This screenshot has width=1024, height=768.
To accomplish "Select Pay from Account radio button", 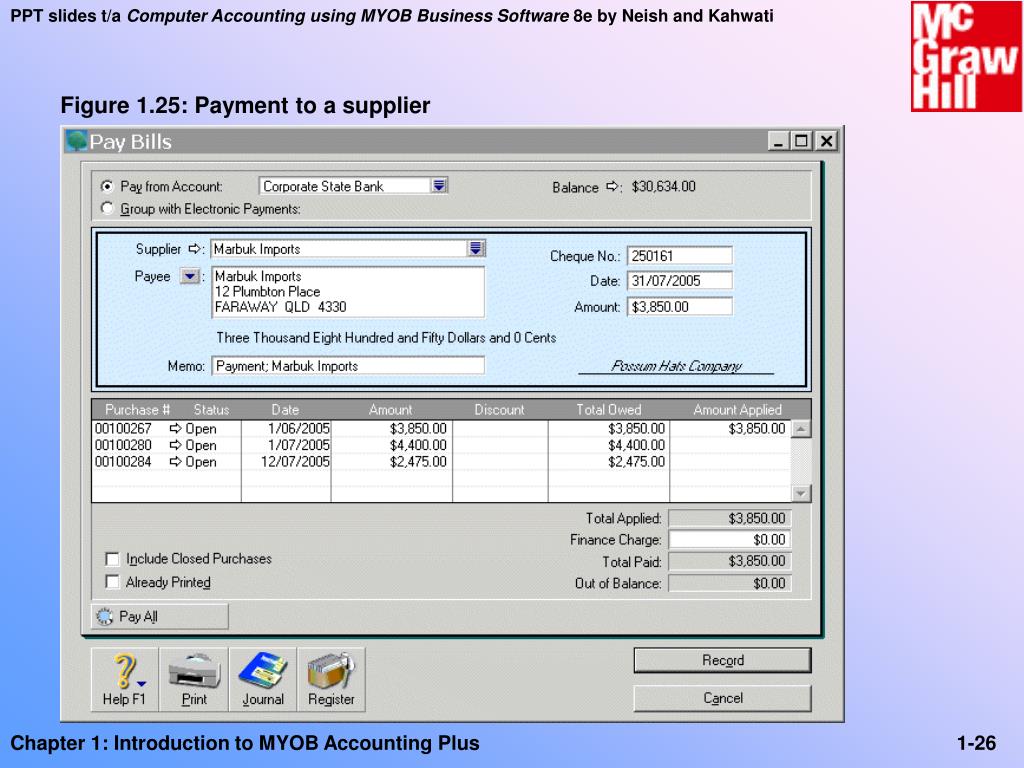I will (107, 186).
